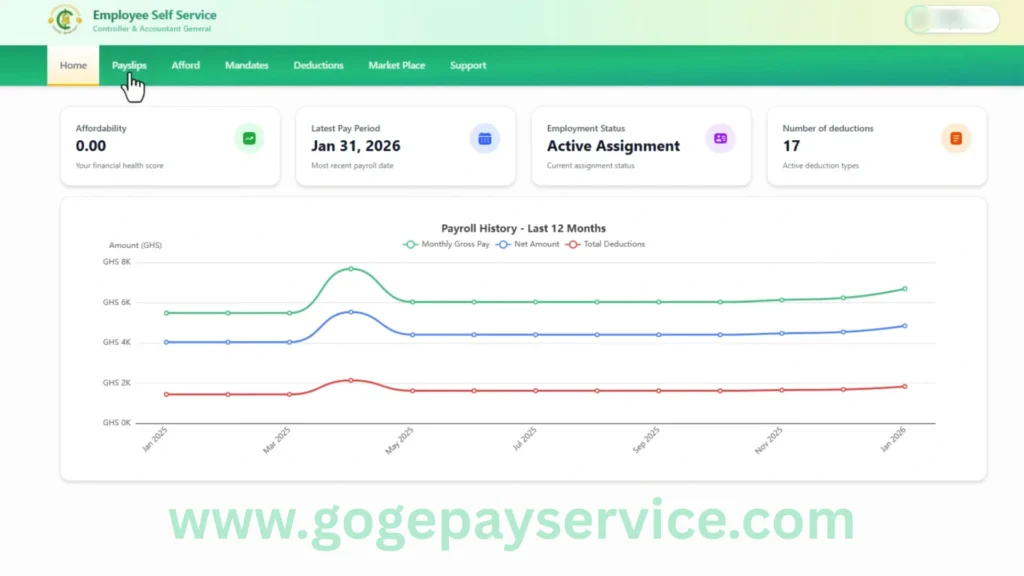Click the Number of deductions card
The width and height of the screenshot is (1024, 576).
coord(877,146)
